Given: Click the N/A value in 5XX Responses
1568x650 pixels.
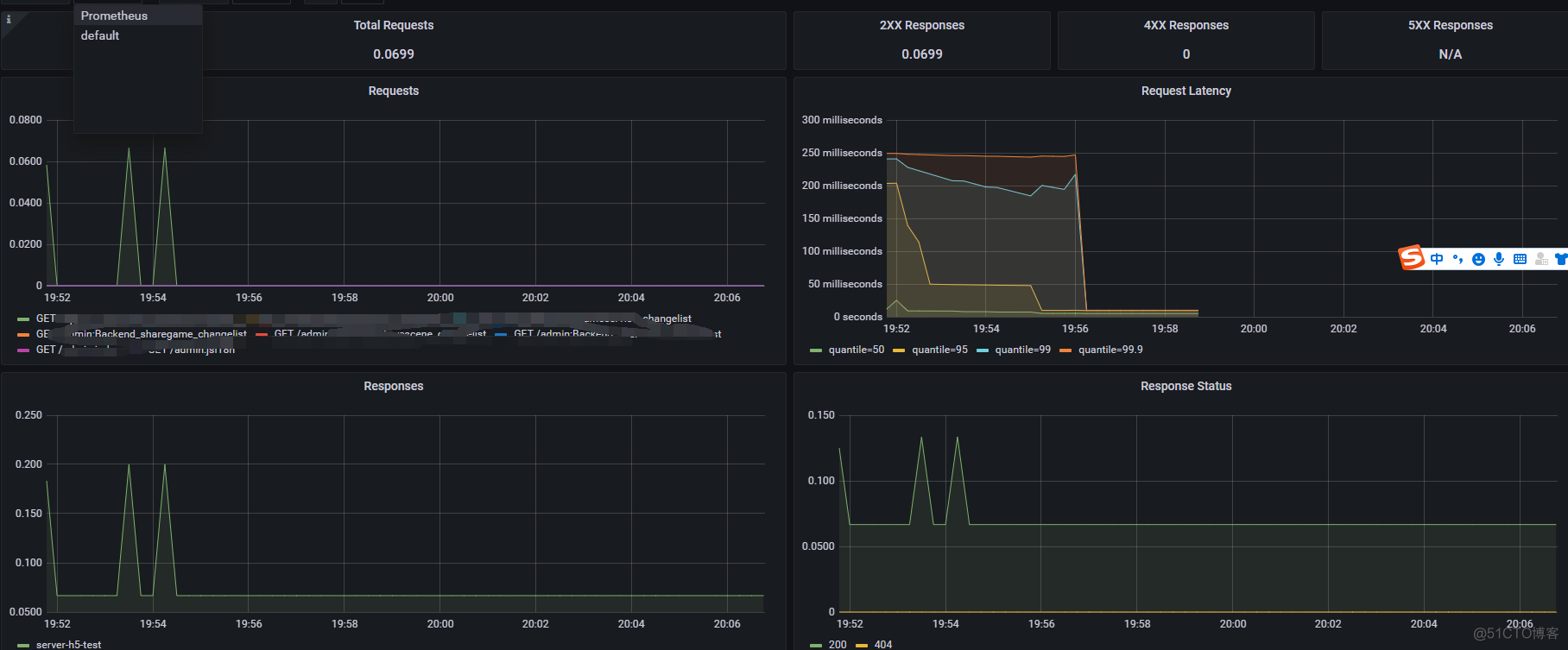Looking at the screenshot, I should [x=1451, y=54].
